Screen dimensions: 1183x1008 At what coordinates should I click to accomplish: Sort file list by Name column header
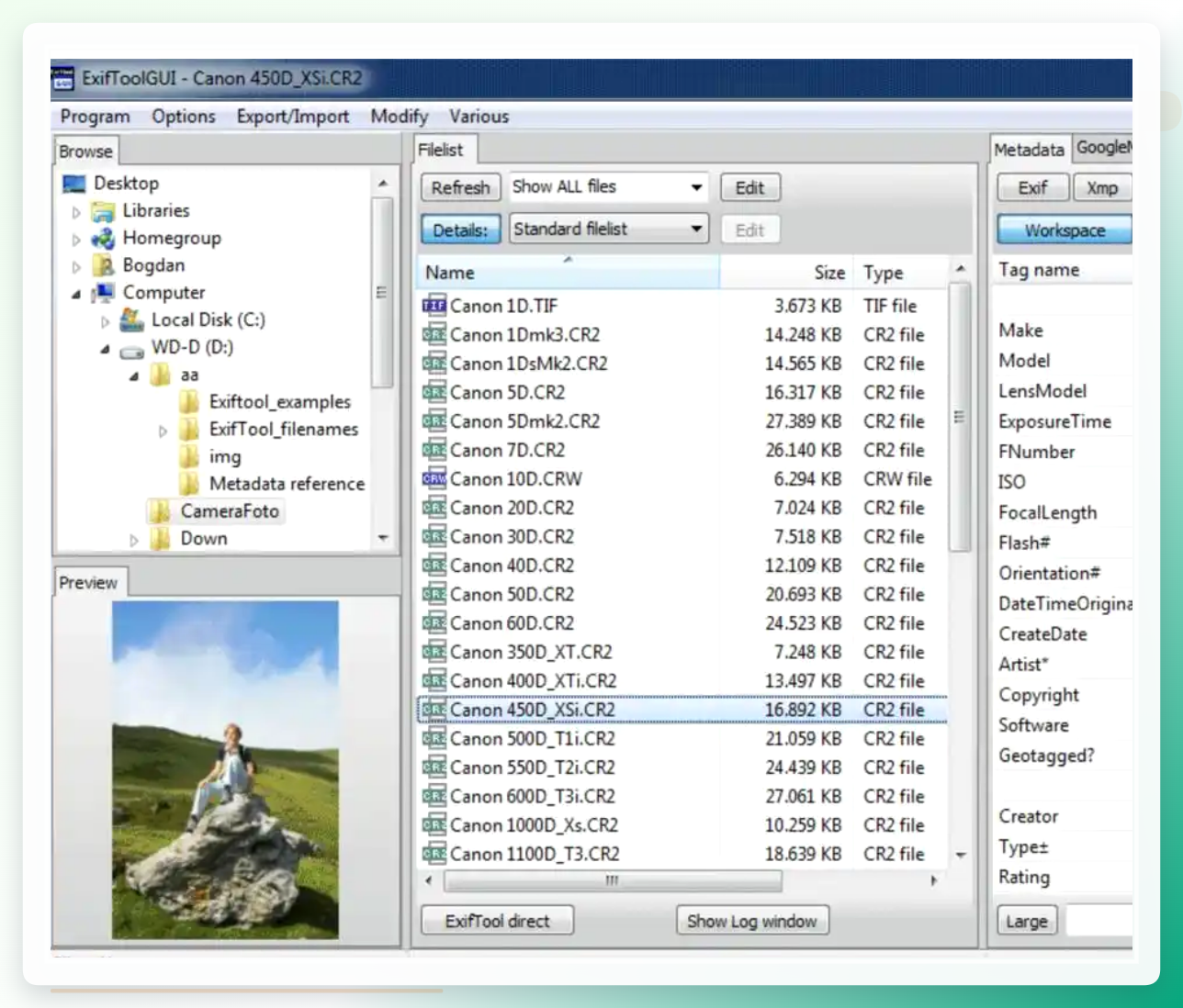(569, 273)
